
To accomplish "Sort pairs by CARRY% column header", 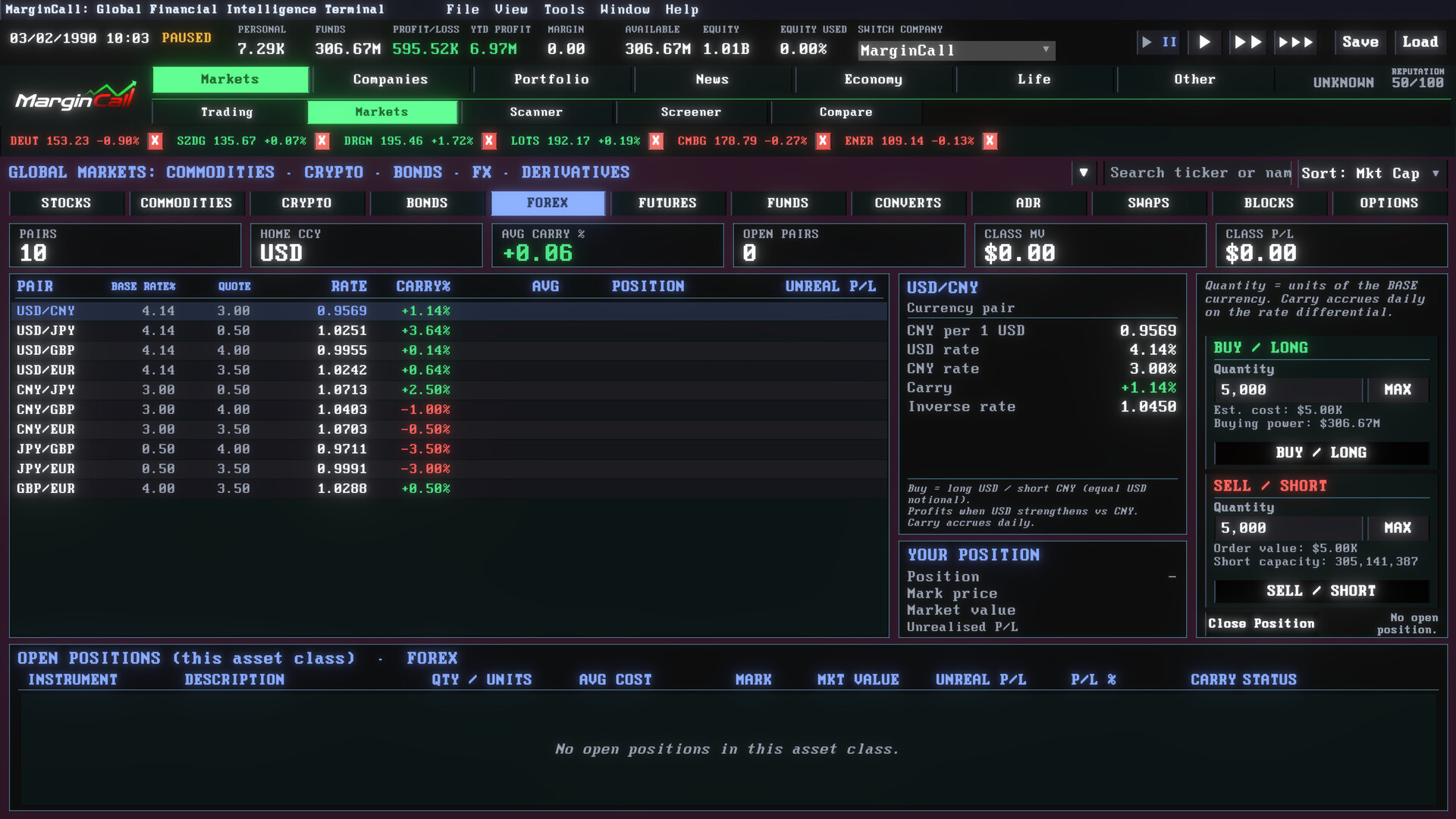I will (x=423, y=287).
